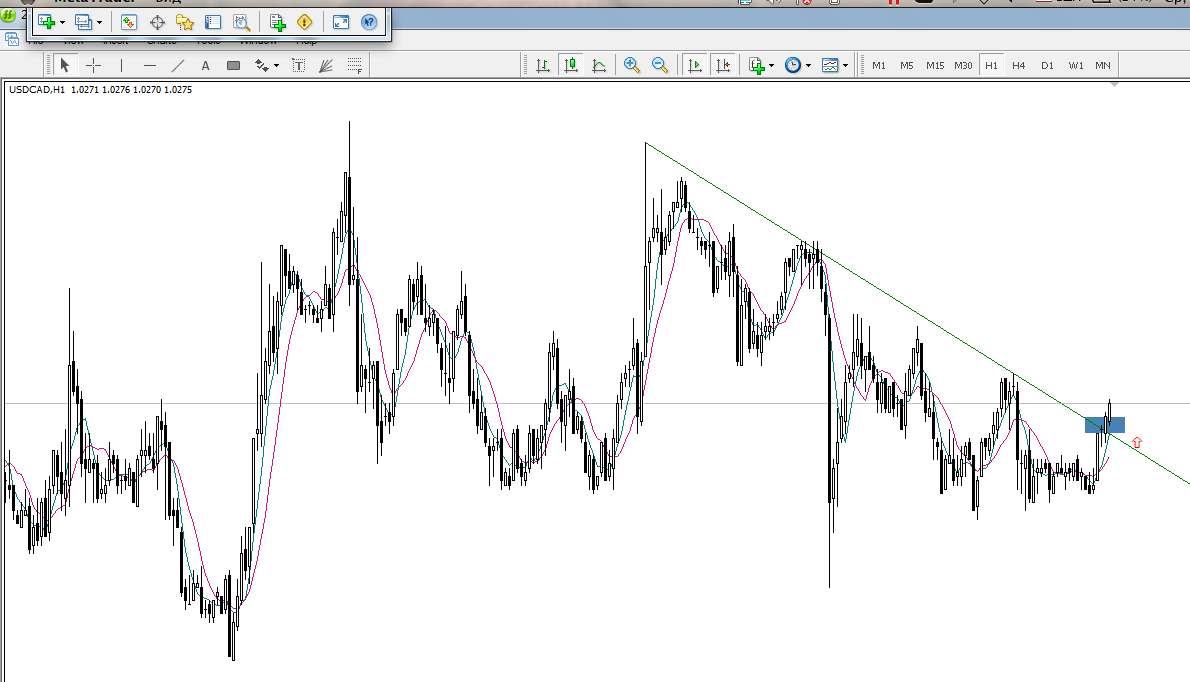Viewport: 1190px width, 682px height.
Task: Open the chart Templates icon
Action: pyautogui.click(x=830, y=65)
